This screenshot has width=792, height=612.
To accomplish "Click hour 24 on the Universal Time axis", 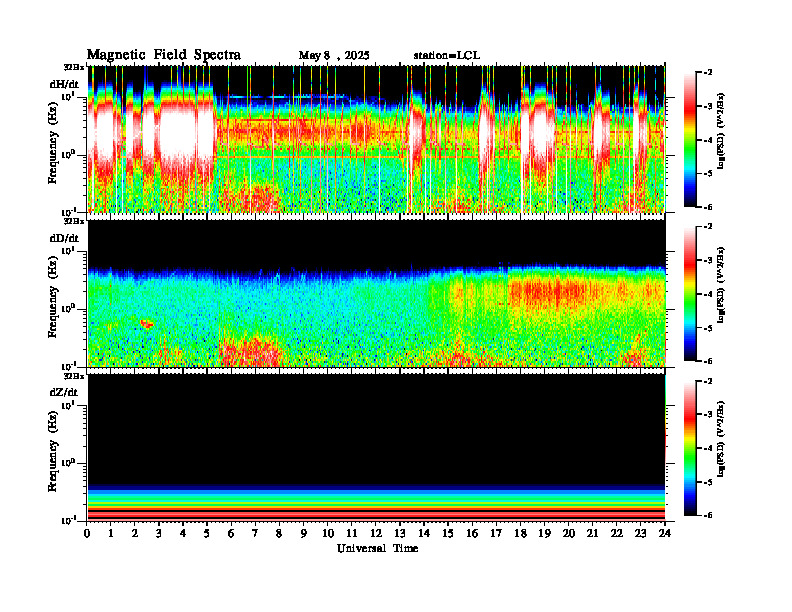I will 665,533.
